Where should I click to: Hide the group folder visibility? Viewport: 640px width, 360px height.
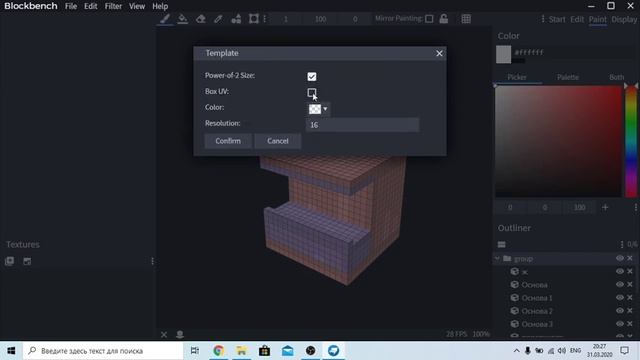[620, 258]
